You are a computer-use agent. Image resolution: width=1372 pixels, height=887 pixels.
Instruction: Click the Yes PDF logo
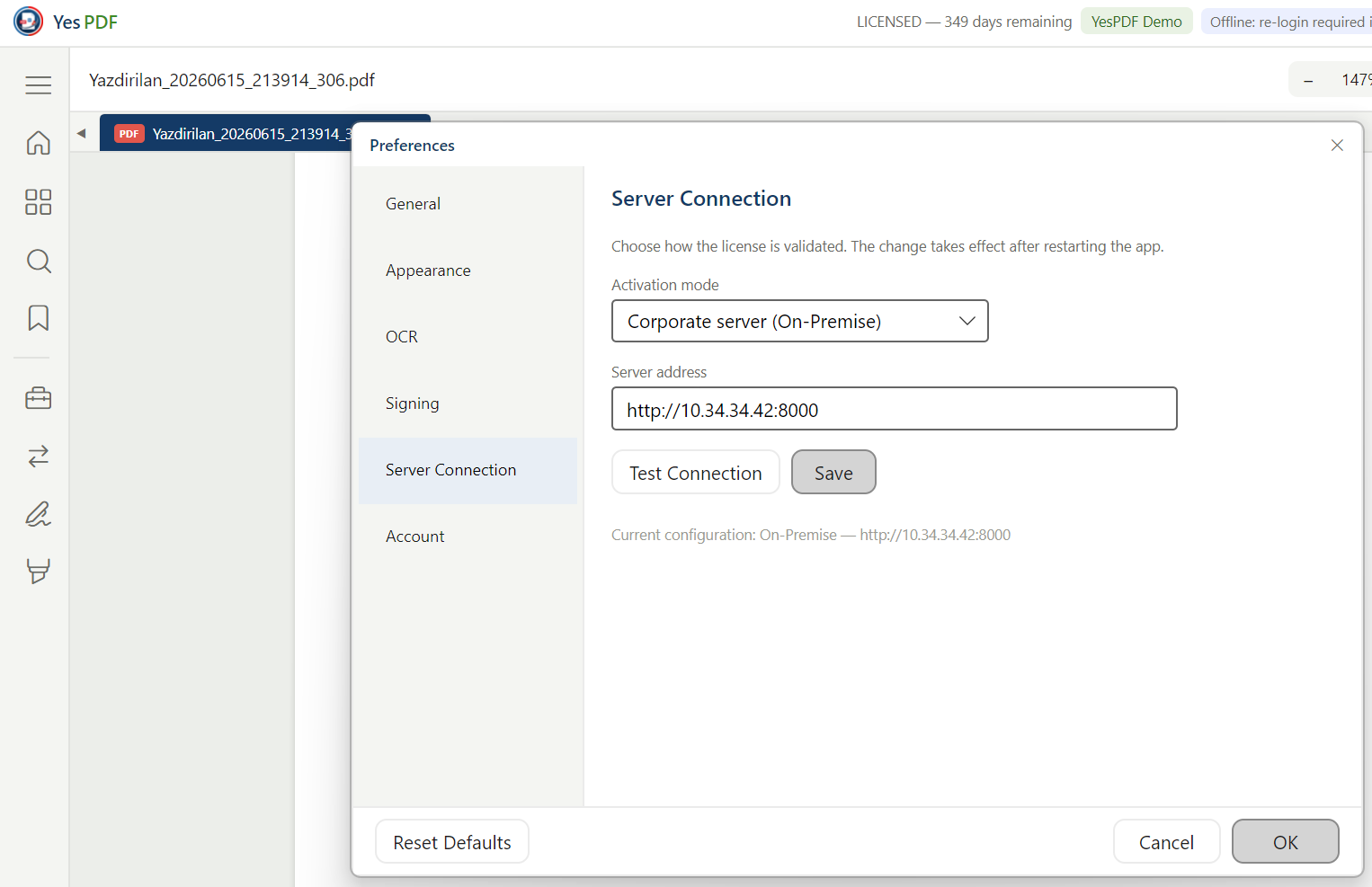[x=28, y=22]
